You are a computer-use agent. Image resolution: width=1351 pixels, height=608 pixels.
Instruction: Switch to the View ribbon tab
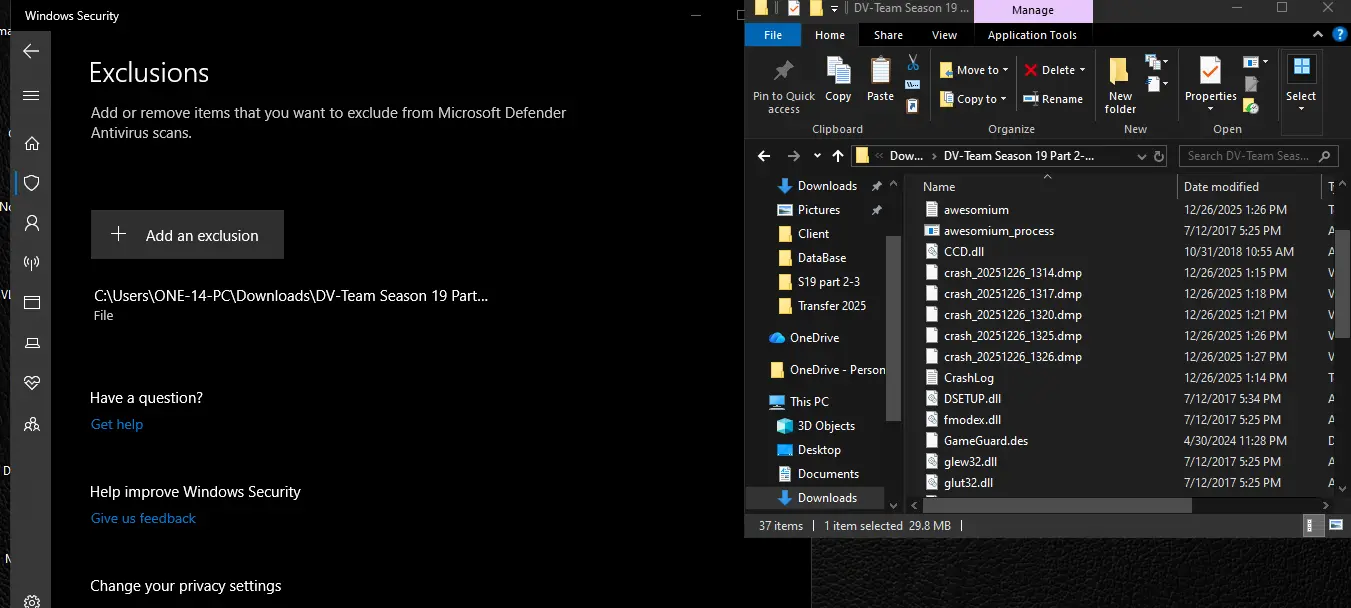[x=945, y=35]
